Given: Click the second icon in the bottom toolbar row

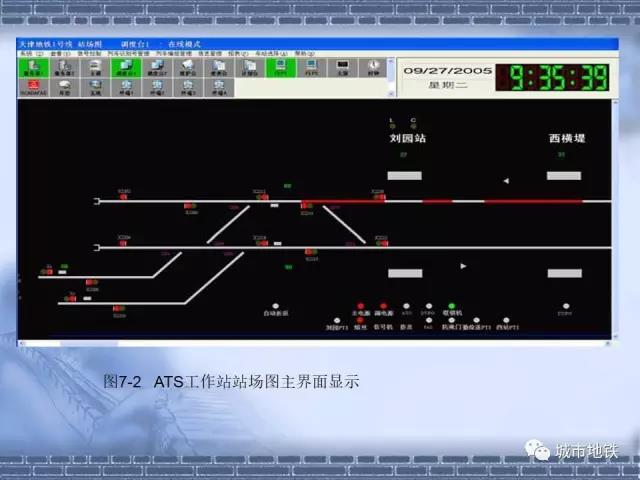Looking at the screenshot, I should pos(64,87).
